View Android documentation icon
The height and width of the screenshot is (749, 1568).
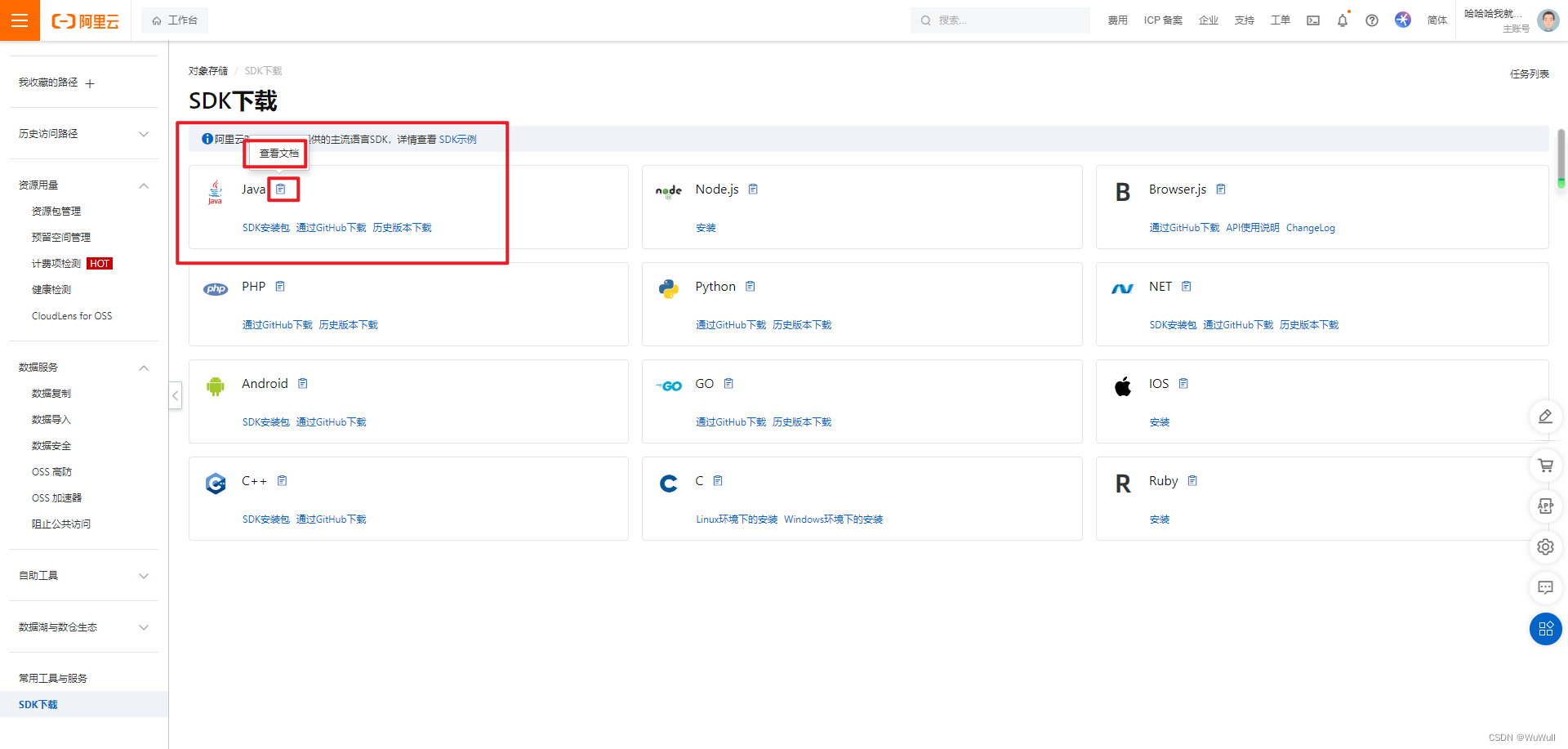click(x=303, y=384)
